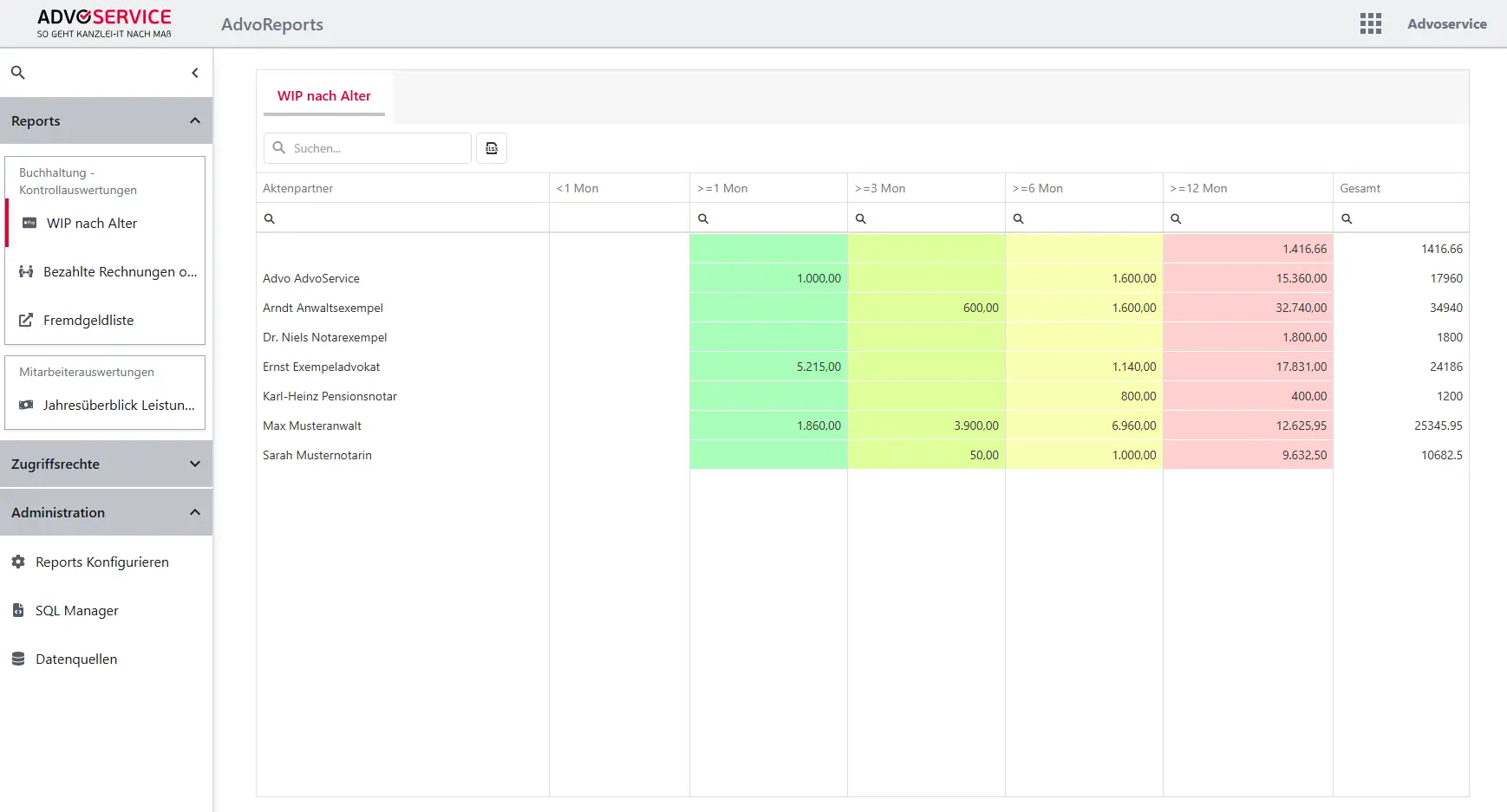
Task: Sort by the Gesamt column header
Action: tap(1360, 187)
